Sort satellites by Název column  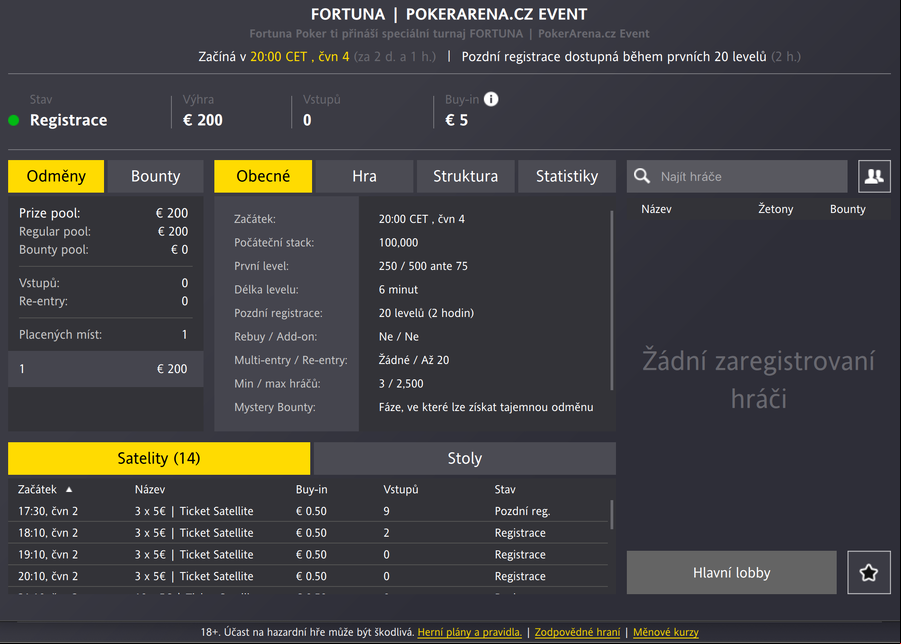150,489
